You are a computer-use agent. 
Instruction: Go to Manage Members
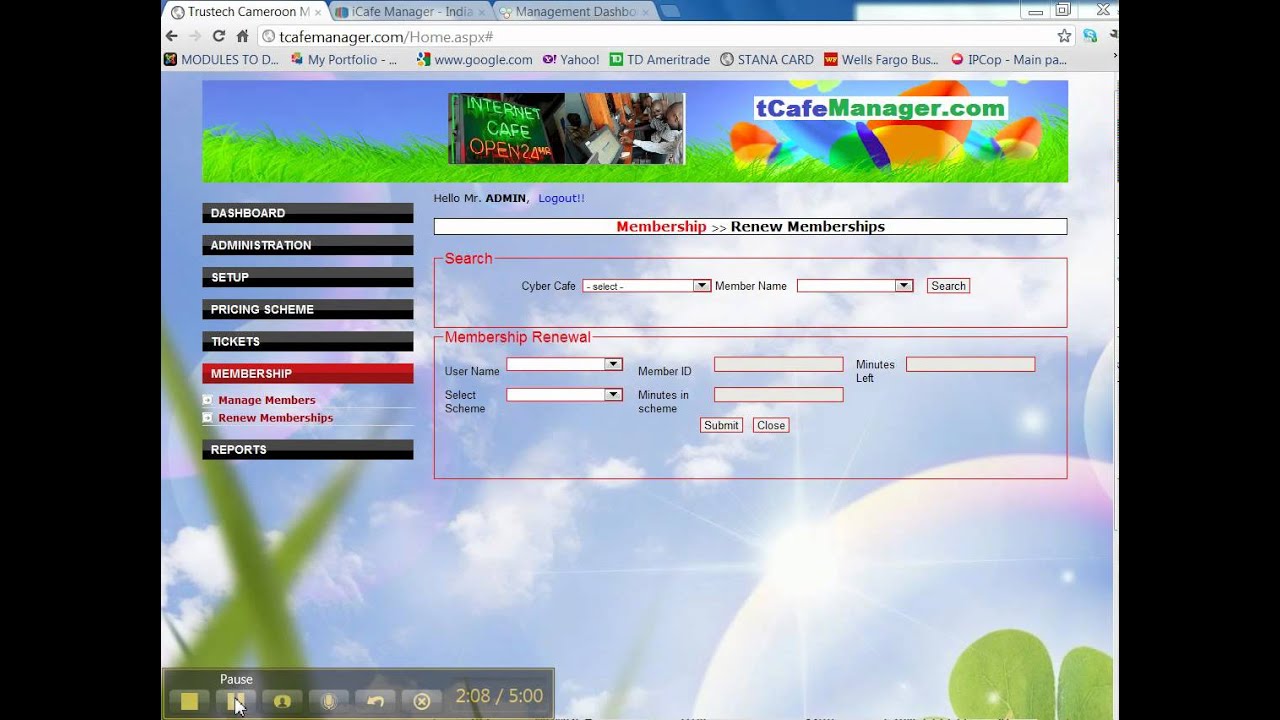click(x=267, y=400)
